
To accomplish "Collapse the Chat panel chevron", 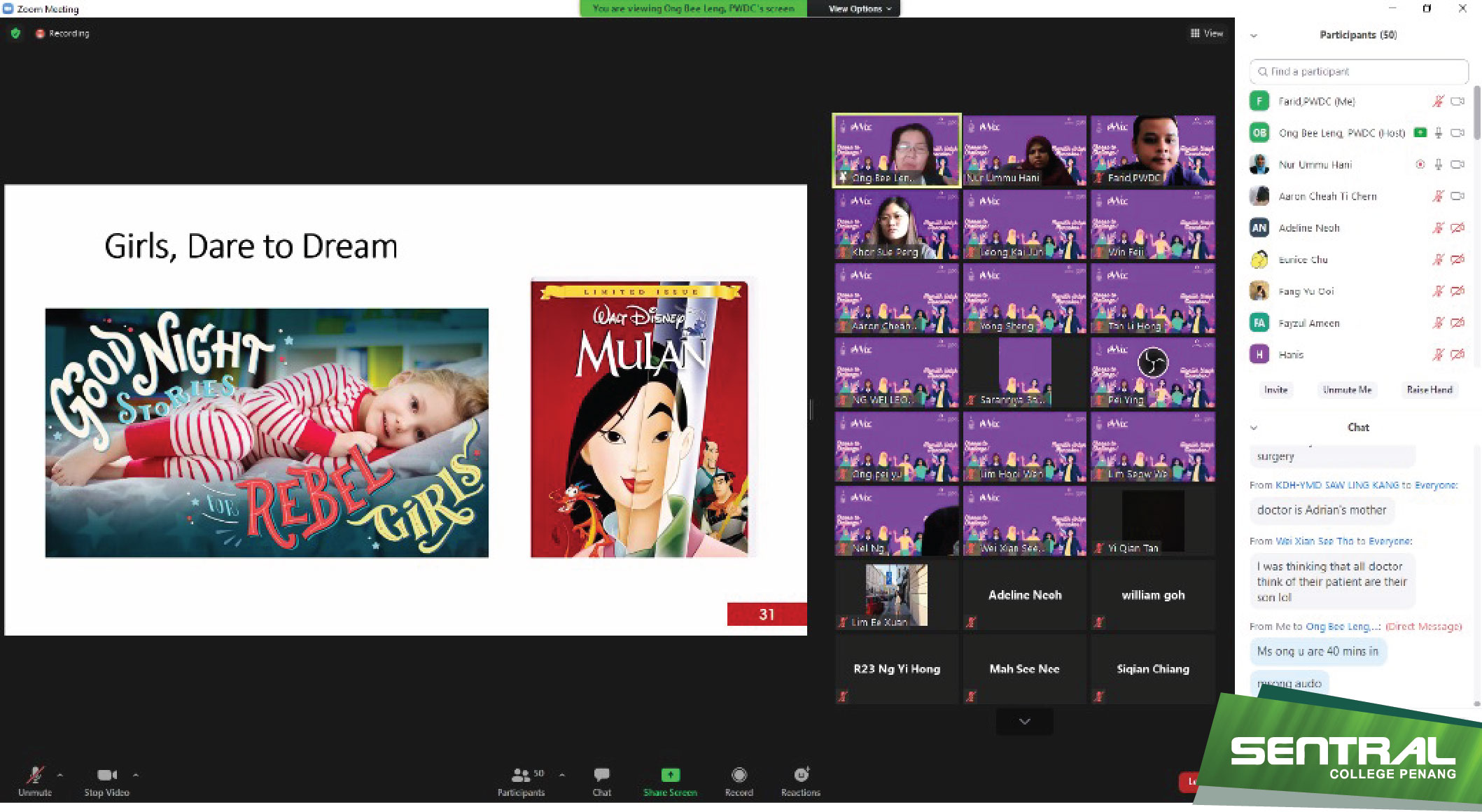I will point(1254,427).
